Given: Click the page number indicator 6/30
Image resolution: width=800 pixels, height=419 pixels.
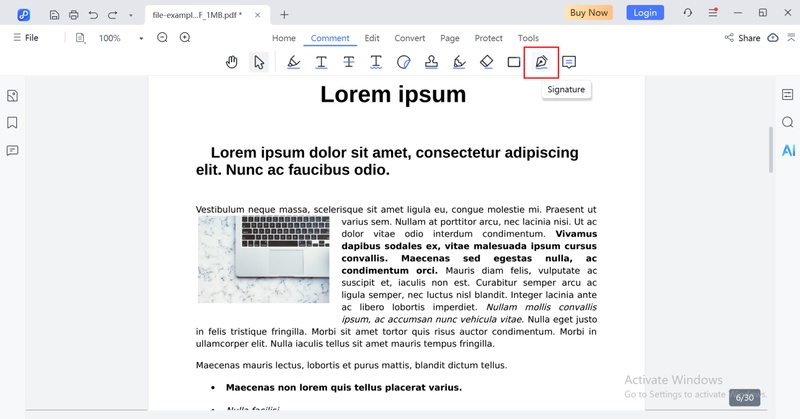Looking at the screenshot, I should [x=744, y=398].
